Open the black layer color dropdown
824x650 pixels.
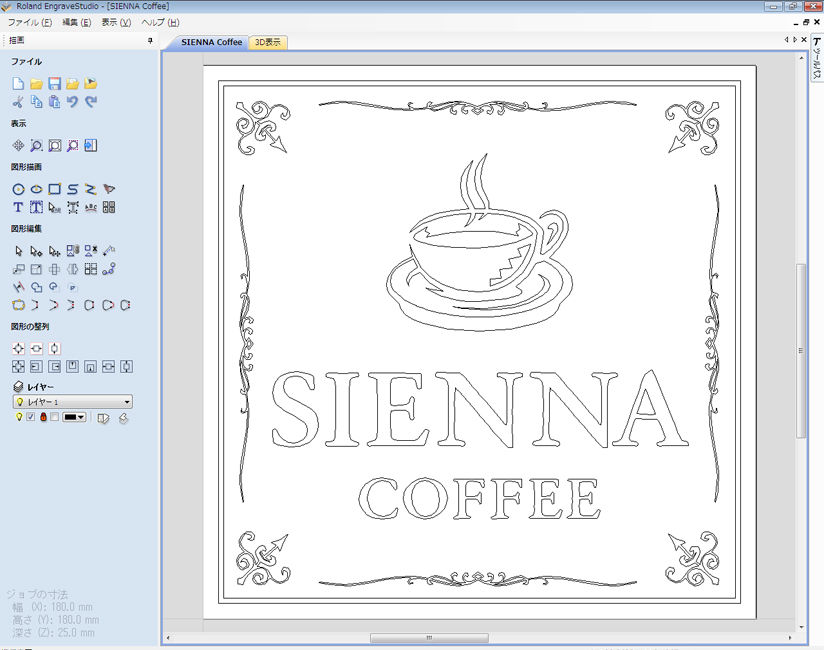point(75,417)
